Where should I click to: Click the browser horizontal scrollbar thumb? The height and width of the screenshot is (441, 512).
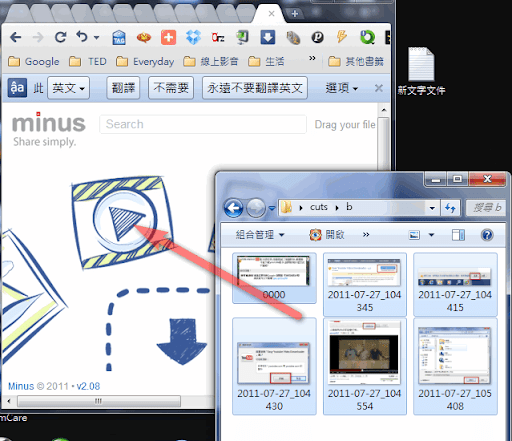click(x=99, y=401)
